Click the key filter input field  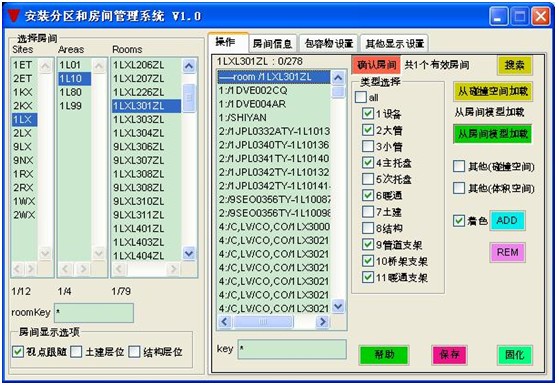(x=292, y=349)
